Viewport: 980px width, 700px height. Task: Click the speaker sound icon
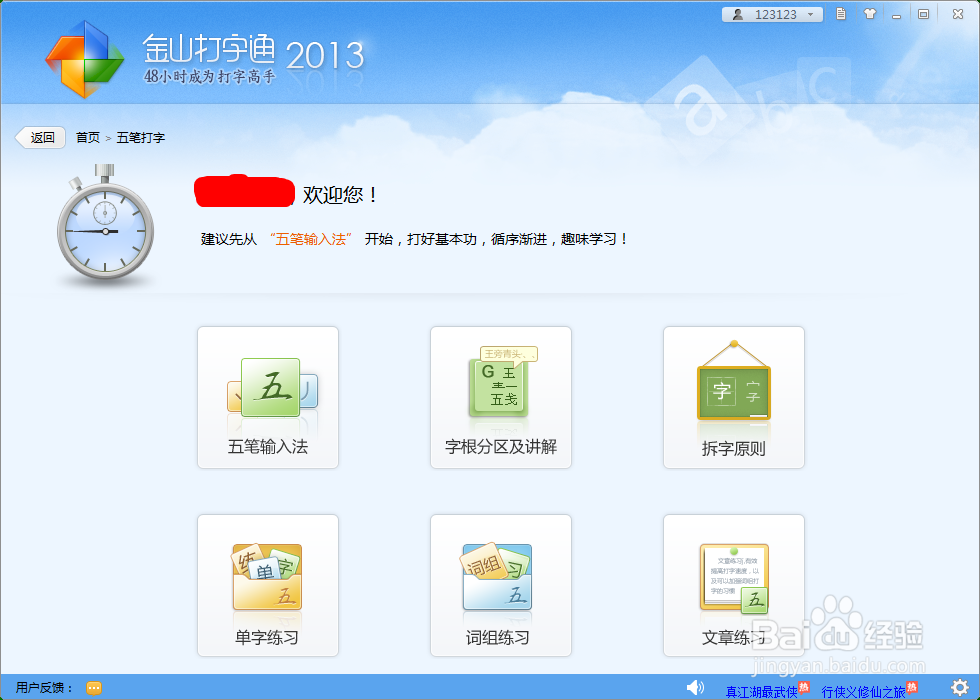pyautogui.click(x=695, y=688)
